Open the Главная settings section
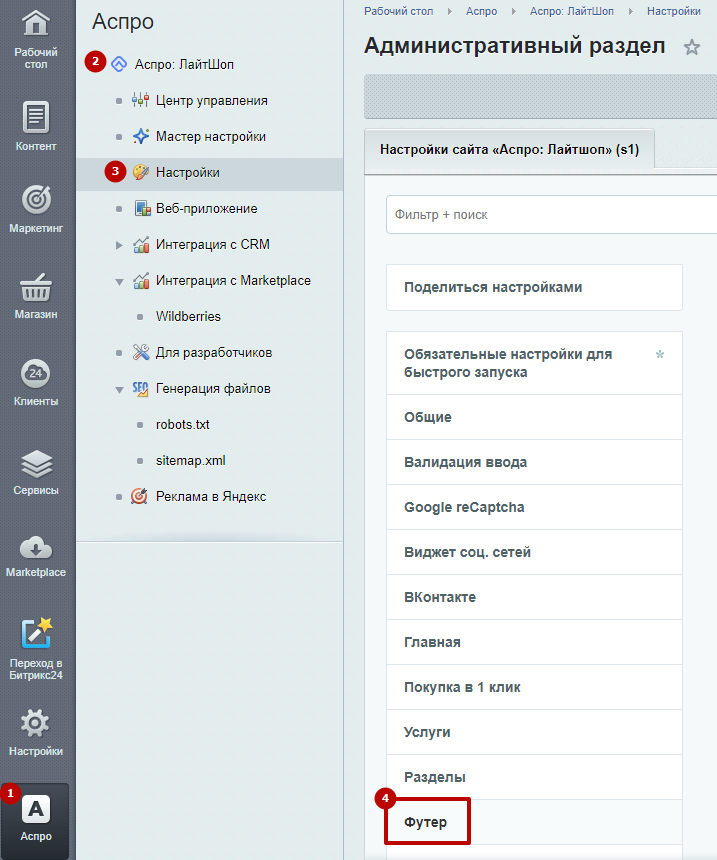The image size is (717, 860). [534, 642]
